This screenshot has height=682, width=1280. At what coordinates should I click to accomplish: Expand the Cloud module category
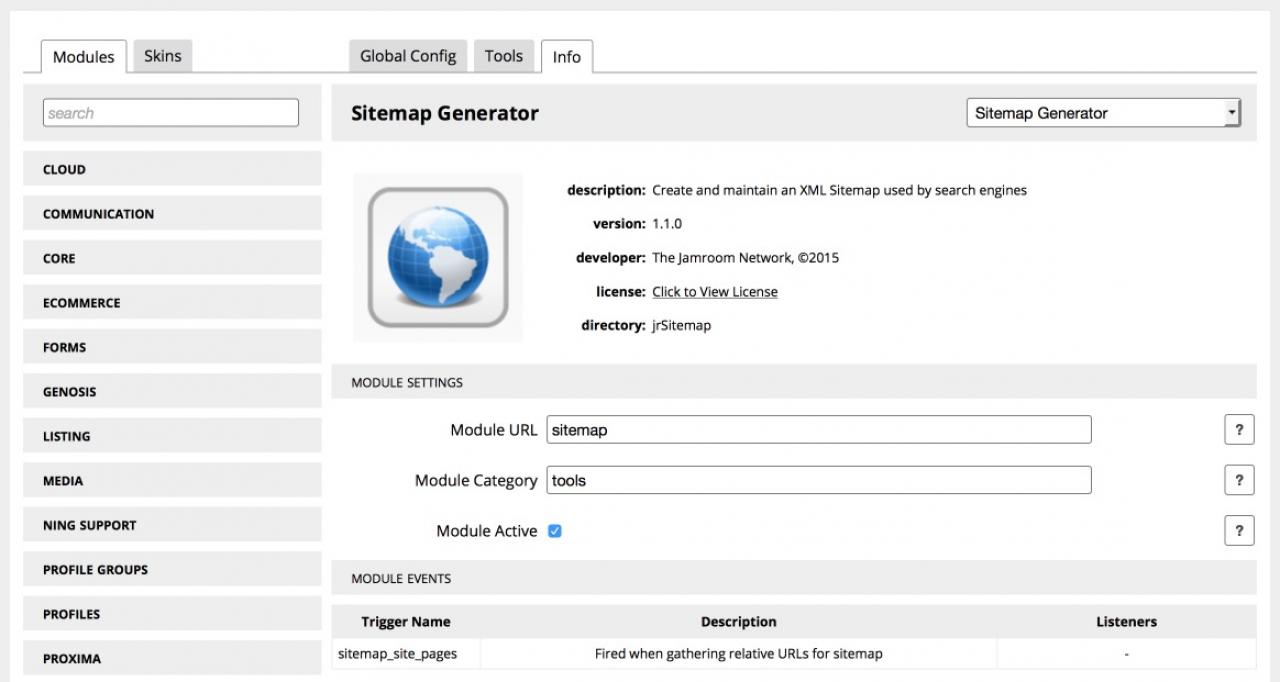(x=172, y=169)
